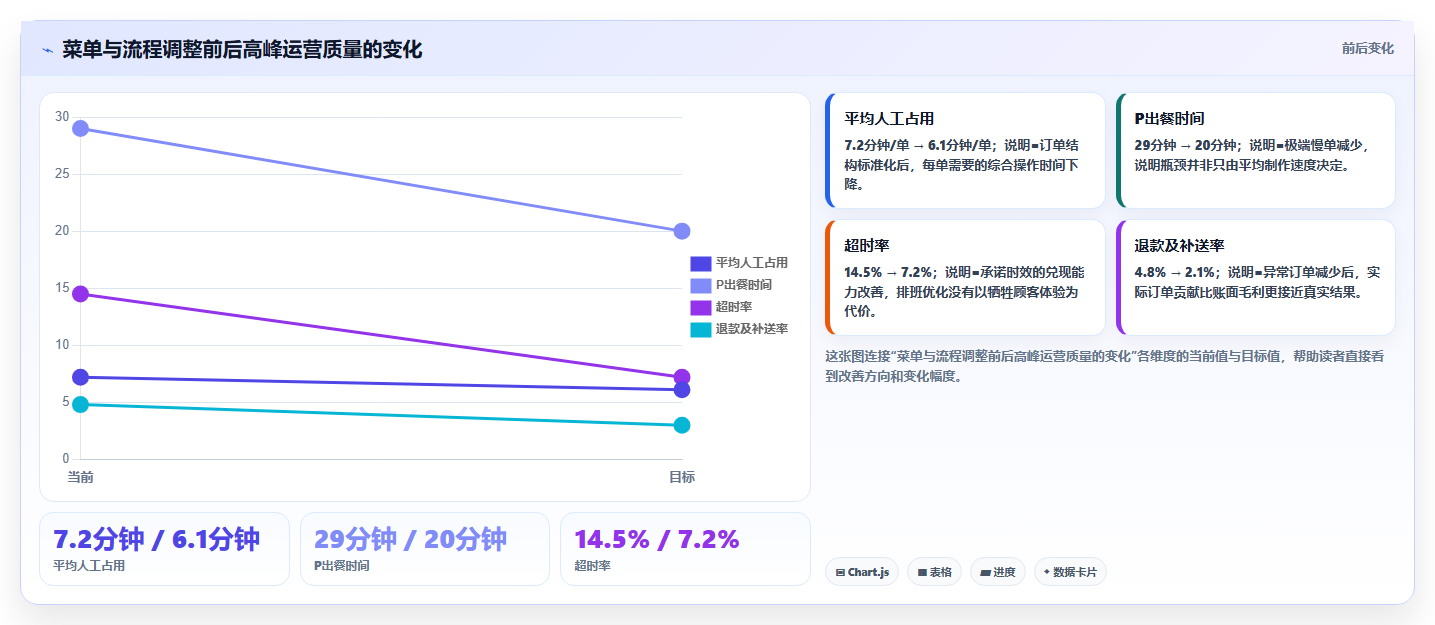The height and width of the screenshot is (625, 1435).
Task: Click the 超时率 point at 目标
Action: click(682, 377)
